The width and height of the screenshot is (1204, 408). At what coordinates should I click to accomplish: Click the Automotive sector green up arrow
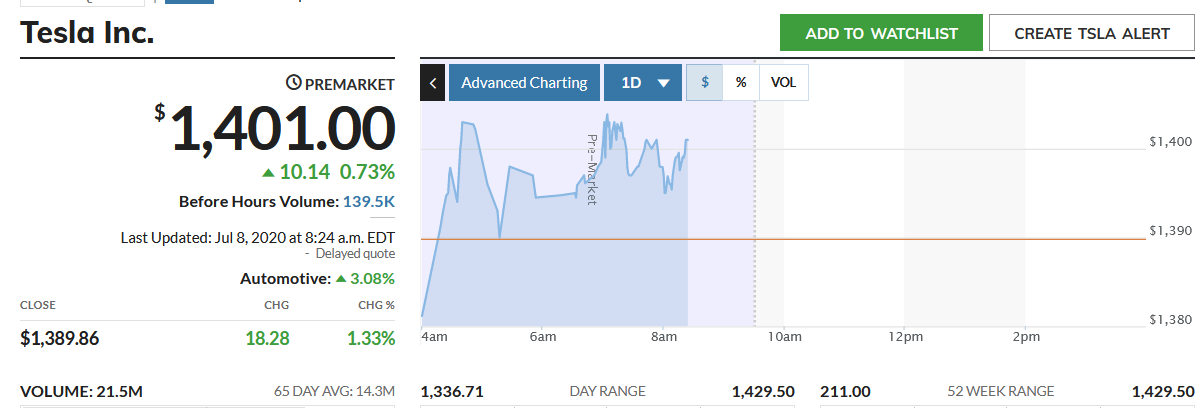(x=341, y=278)
